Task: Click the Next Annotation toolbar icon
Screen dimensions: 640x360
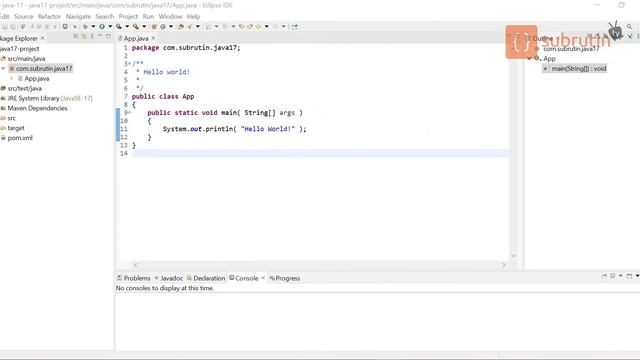Action: point(209,27)
